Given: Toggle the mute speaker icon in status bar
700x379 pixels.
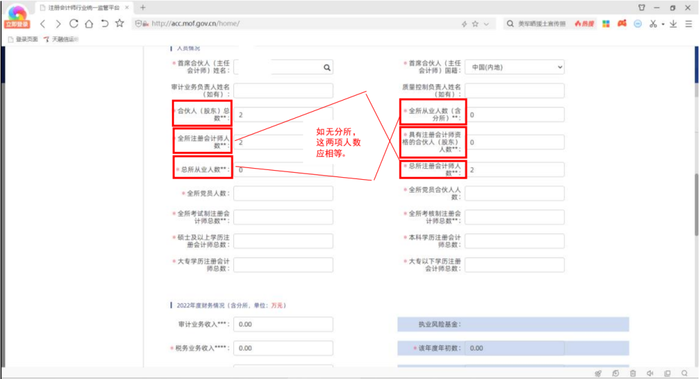Looking at the screenshot, I should (x=650, y=373).
